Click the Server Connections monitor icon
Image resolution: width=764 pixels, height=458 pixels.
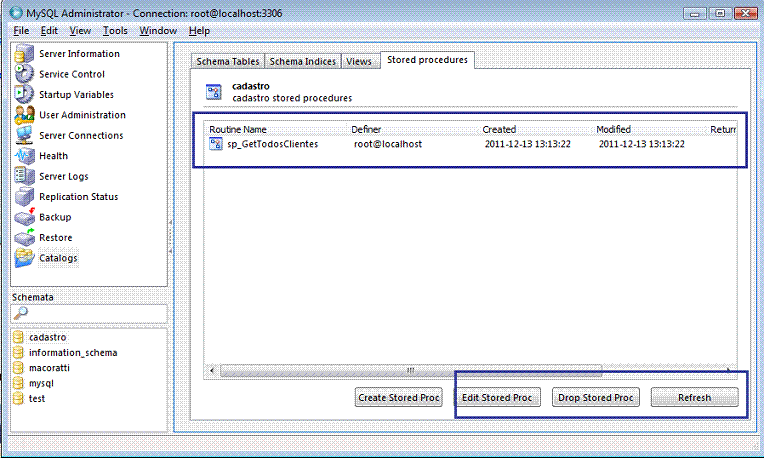tap(24, 135)
